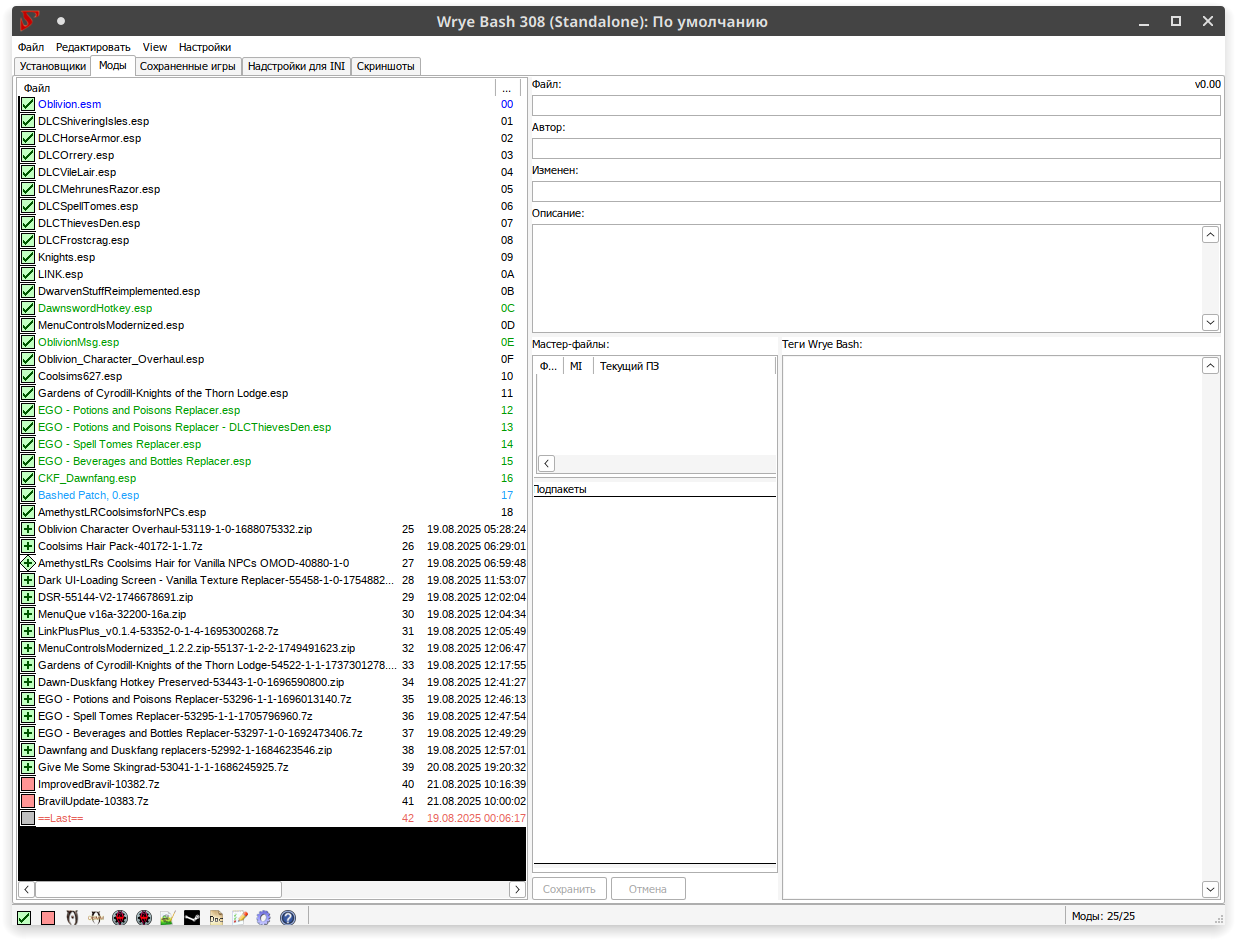Open the Редактировать menu

point(93,47)
